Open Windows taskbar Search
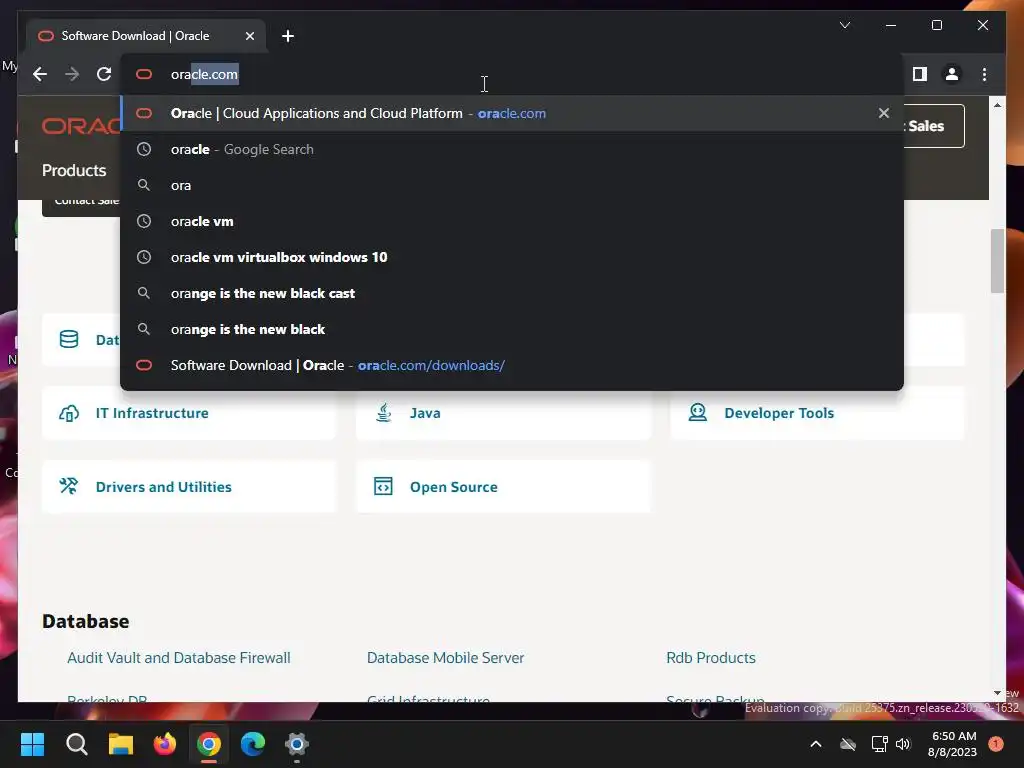1024x768 pixels. (76, 744)
